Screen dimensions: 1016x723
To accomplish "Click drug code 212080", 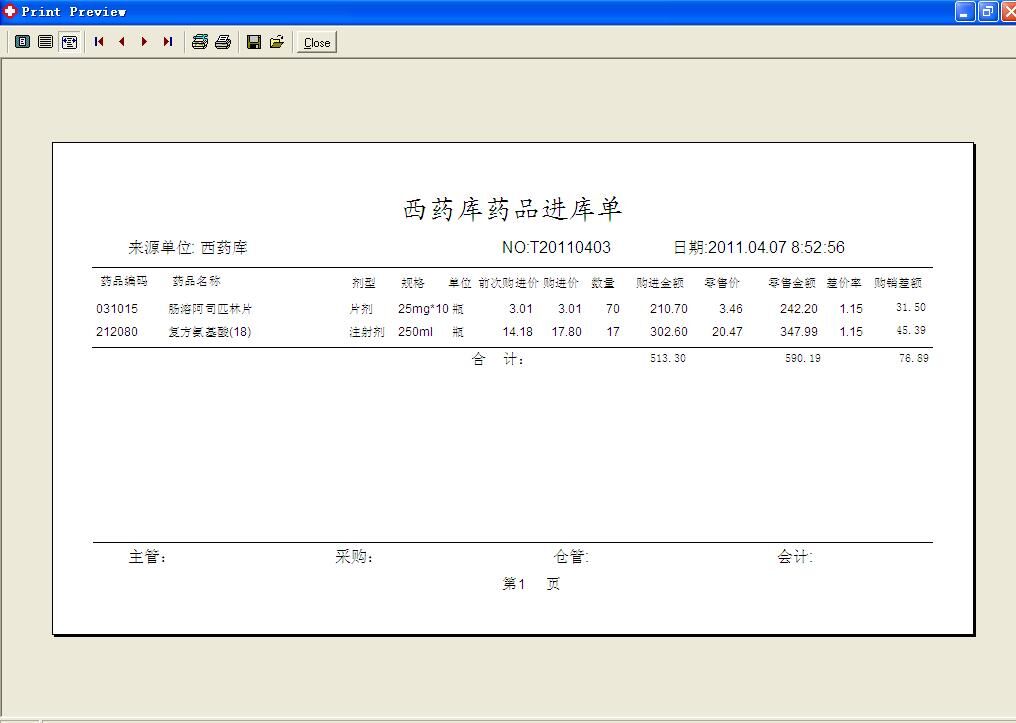I will click(117, 332).
